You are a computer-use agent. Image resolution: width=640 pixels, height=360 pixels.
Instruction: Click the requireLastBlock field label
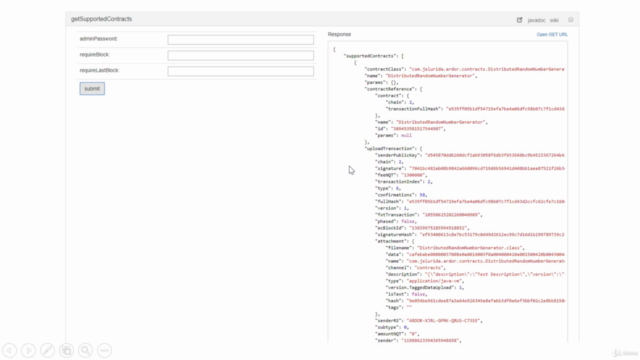point(99,70)
